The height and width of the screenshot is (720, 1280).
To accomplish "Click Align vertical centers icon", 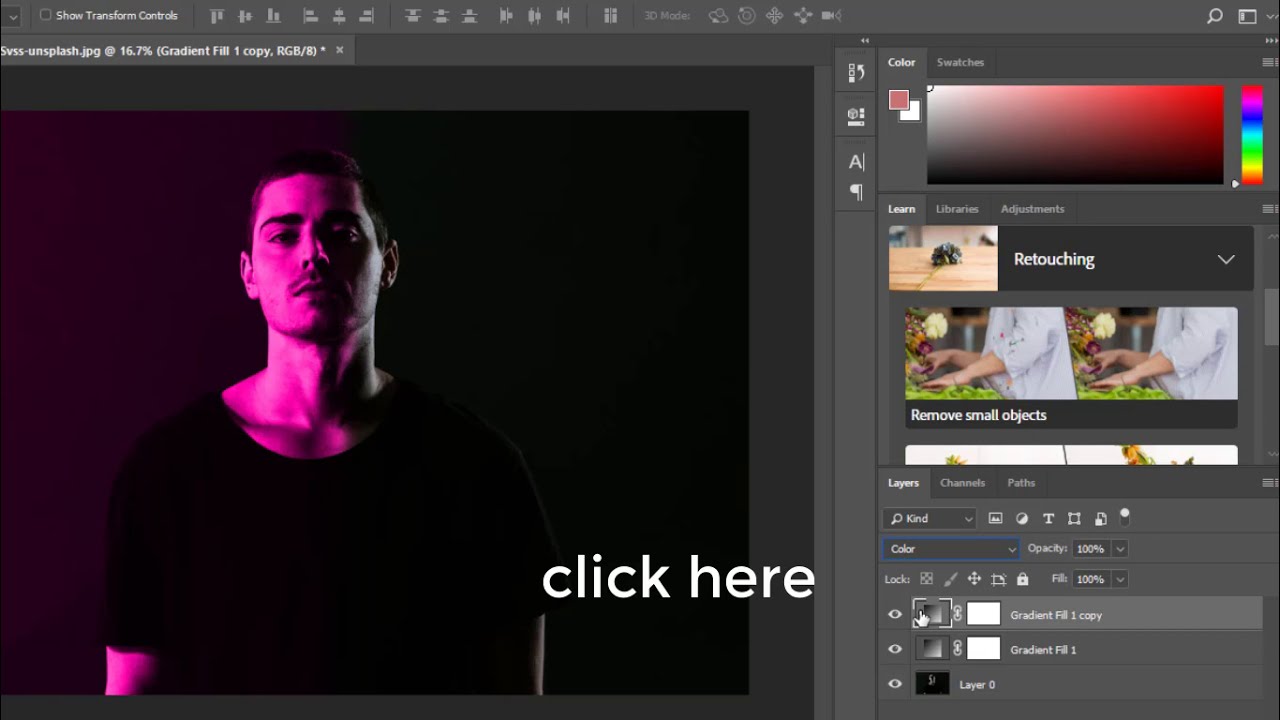I will (x=245, y=15).
